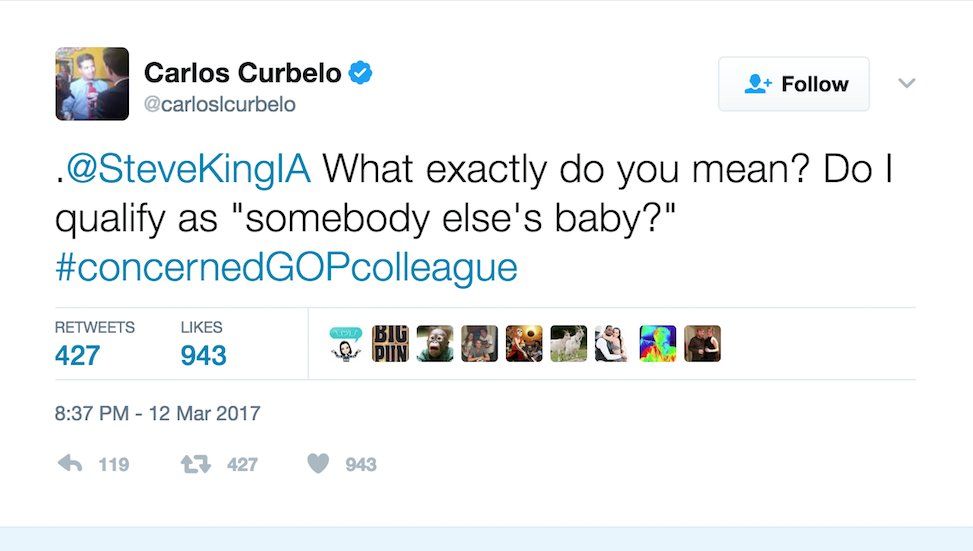Open the white goats liker avatar
Viewport: 973px width, 551px height.
[x=568, y=343]
